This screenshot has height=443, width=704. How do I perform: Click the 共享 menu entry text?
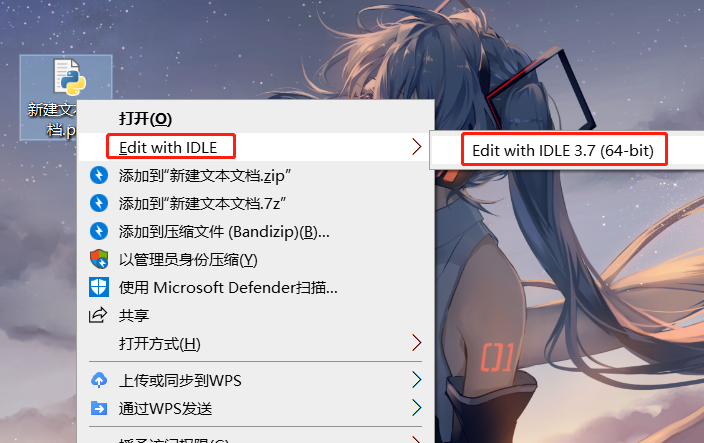tap(133, 316)
